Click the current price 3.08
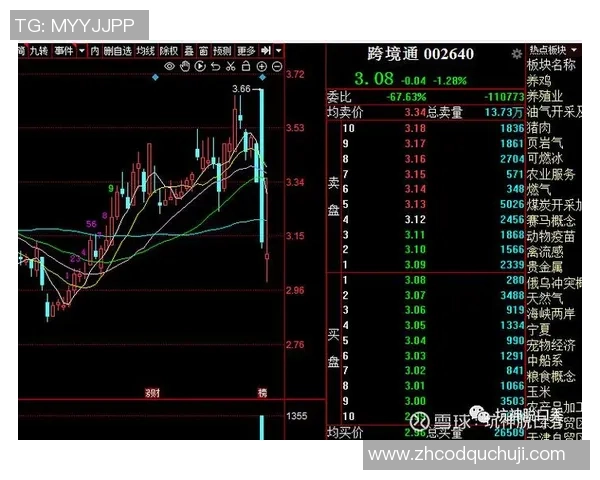This screenshot has width=600, height=480. [x=374, y=79]
